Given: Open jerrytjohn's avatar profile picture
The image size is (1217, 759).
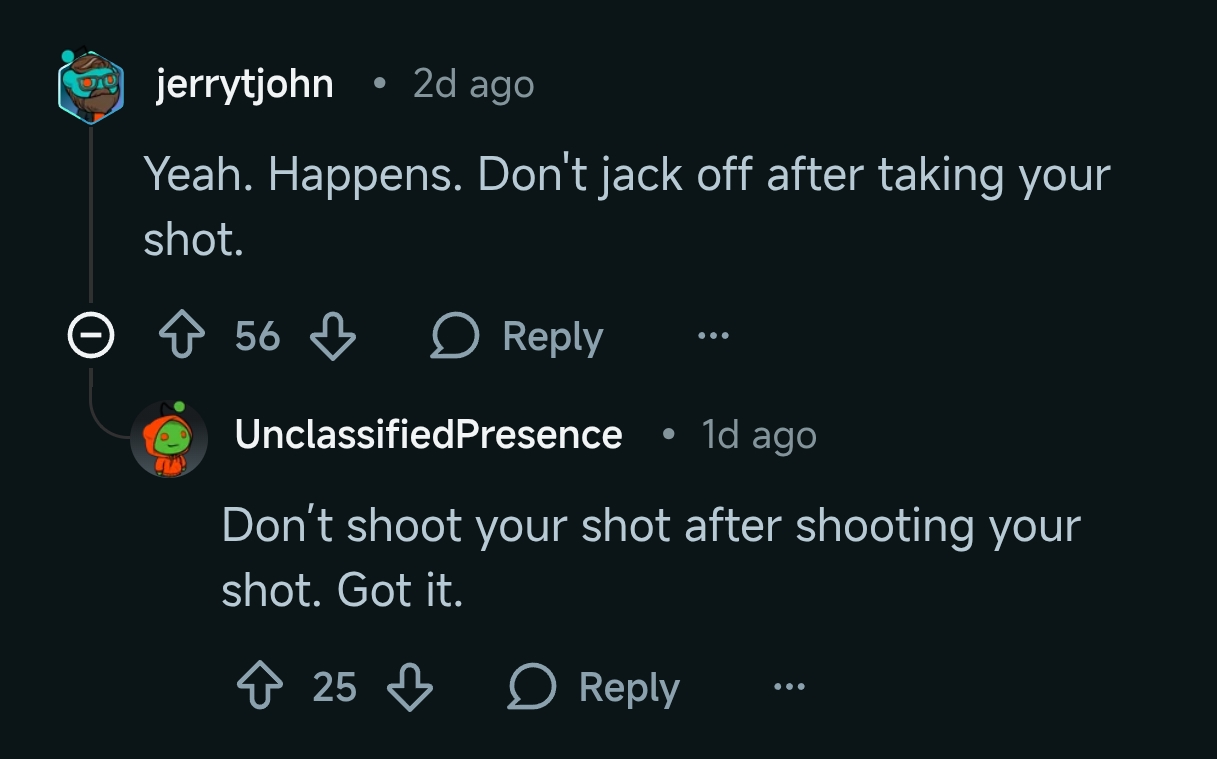Looking at the screenshot, I should click(90, 86).
